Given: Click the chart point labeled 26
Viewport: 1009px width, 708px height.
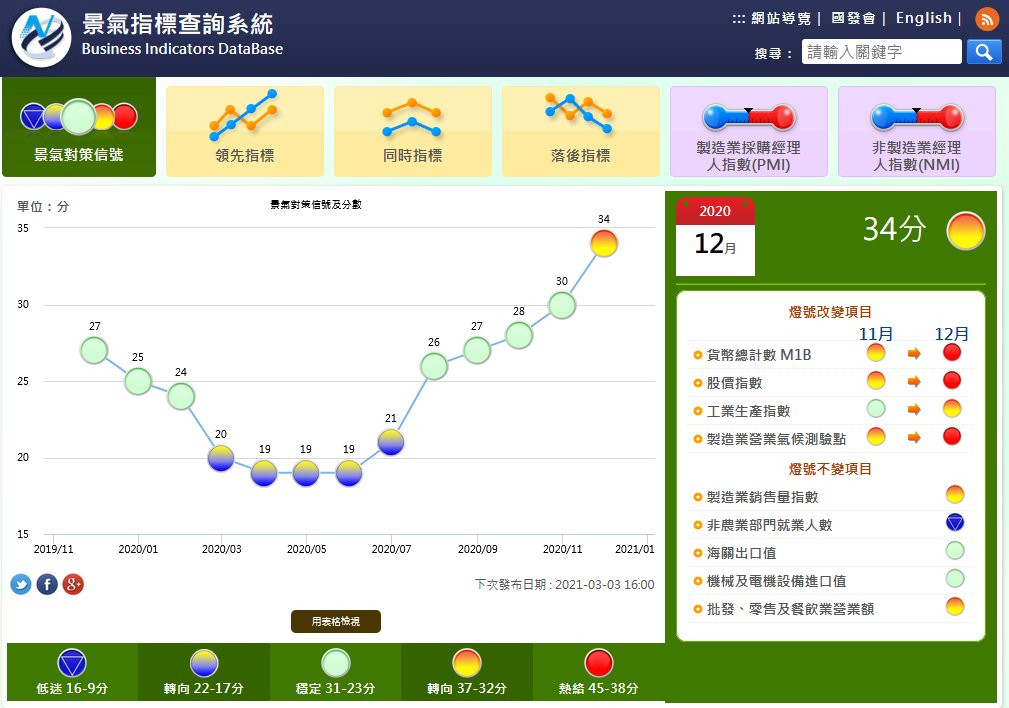Looking at the screenshot, I should click(x=434, y=366).
